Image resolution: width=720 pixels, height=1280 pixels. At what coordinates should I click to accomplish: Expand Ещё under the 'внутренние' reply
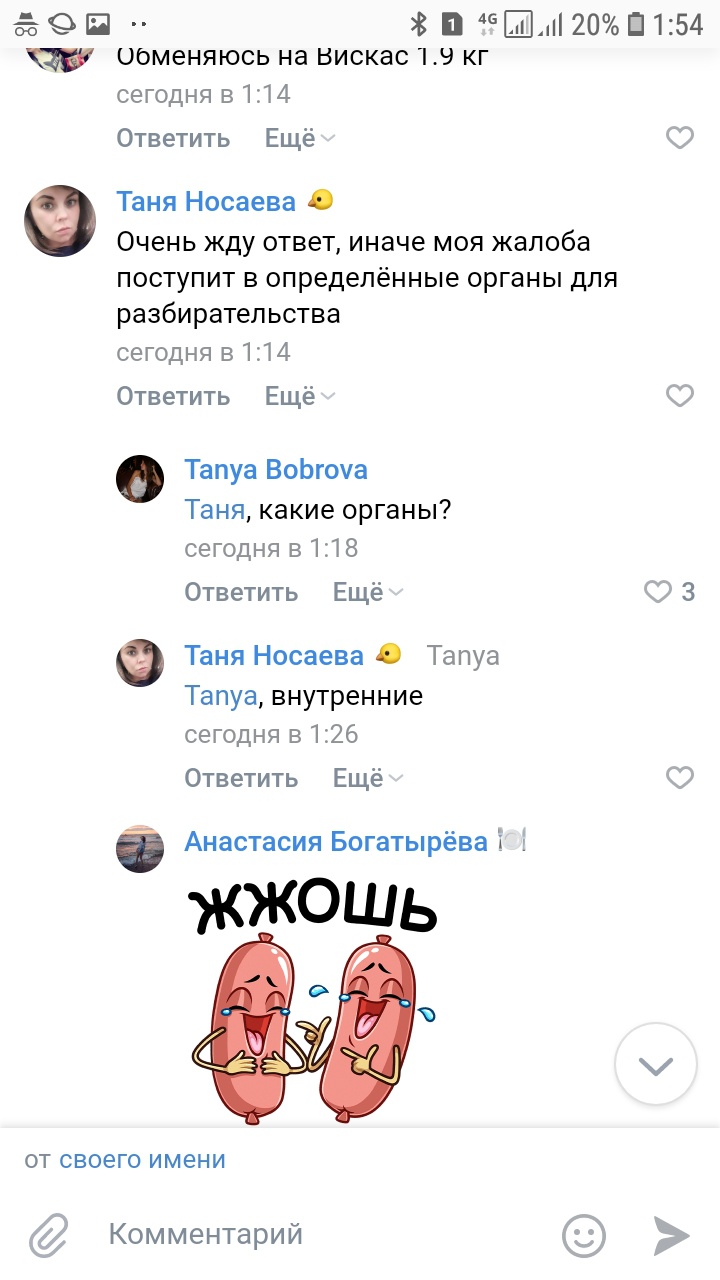click(x=368, y=778)
